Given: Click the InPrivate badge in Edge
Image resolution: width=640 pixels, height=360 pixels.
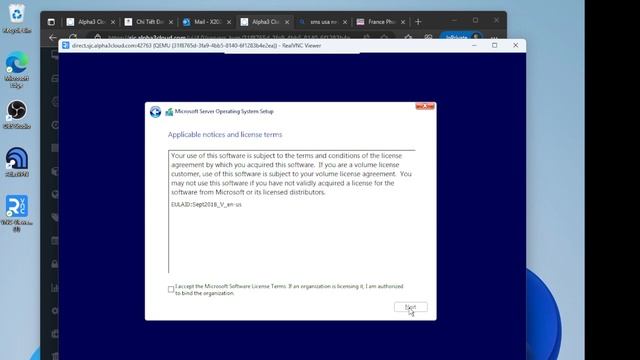Looking at the screenshot, I should (x=461, y=38).
